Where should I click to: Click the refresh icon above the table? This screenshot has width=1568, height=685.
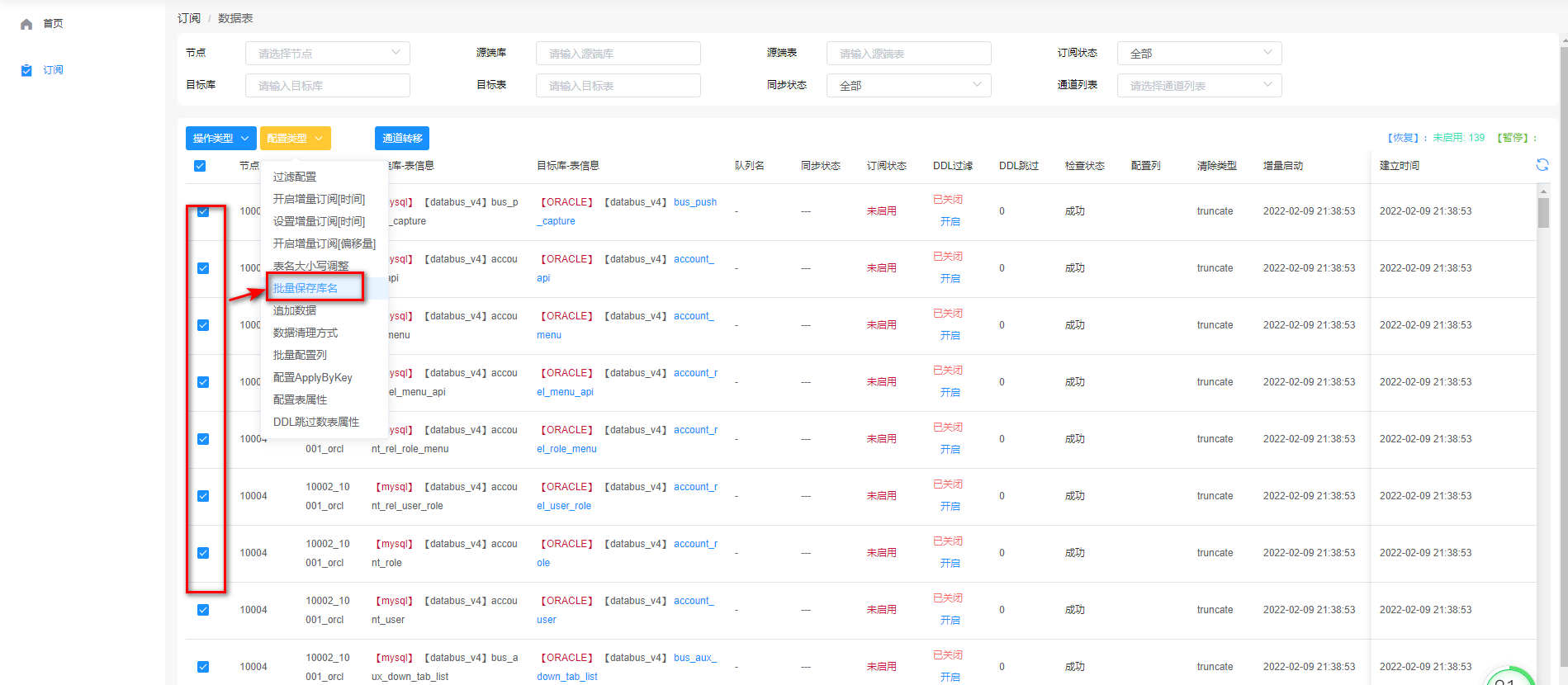(x=1542, y=165)
